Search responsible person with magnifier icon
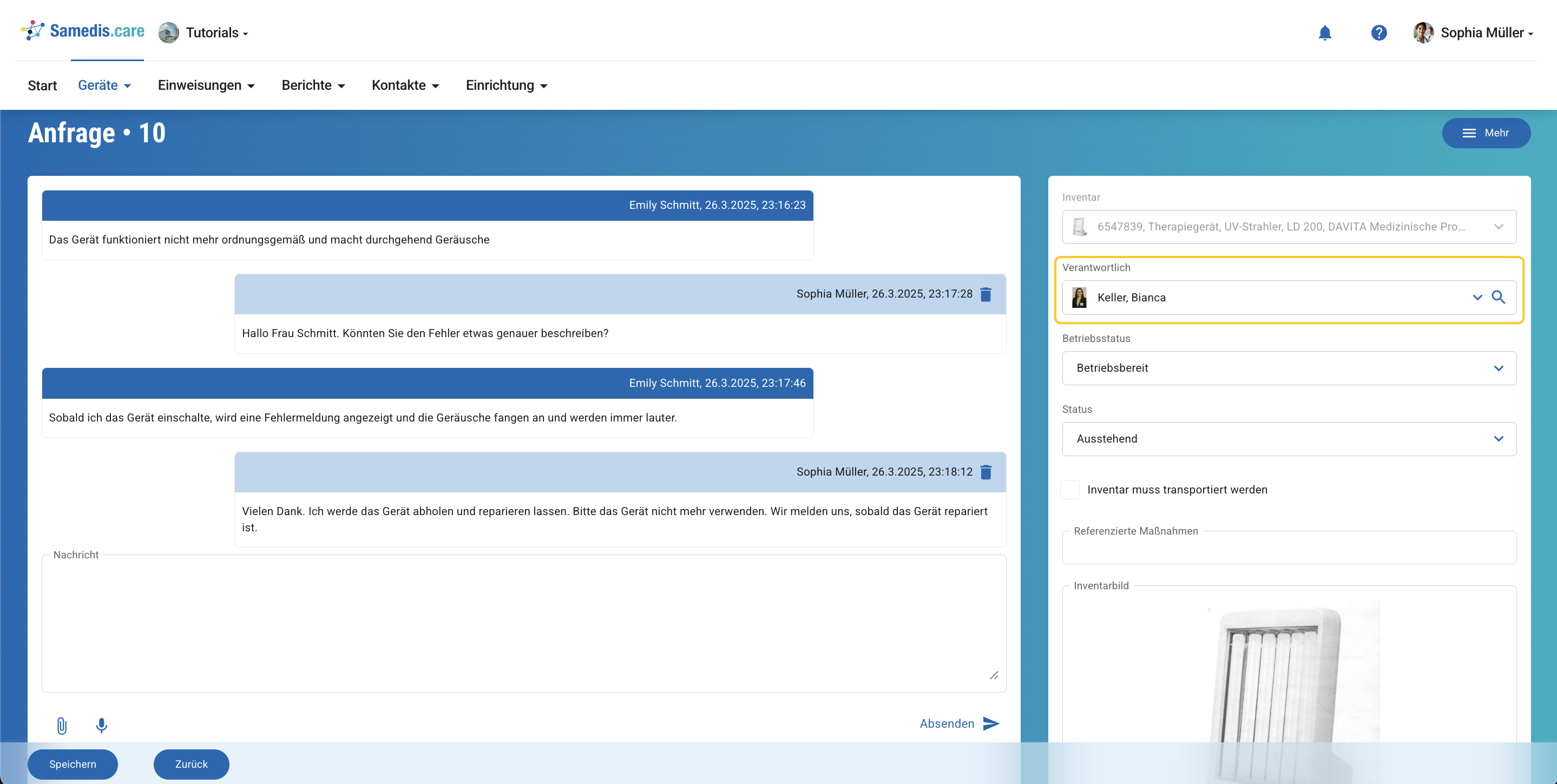 click(1499, 298)
